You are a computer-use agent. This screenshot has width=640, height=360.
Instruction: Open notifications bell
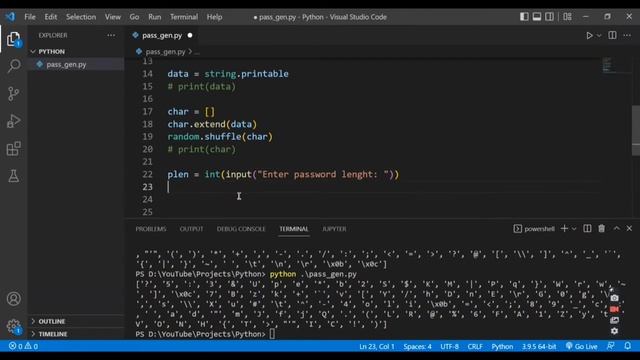627,346
